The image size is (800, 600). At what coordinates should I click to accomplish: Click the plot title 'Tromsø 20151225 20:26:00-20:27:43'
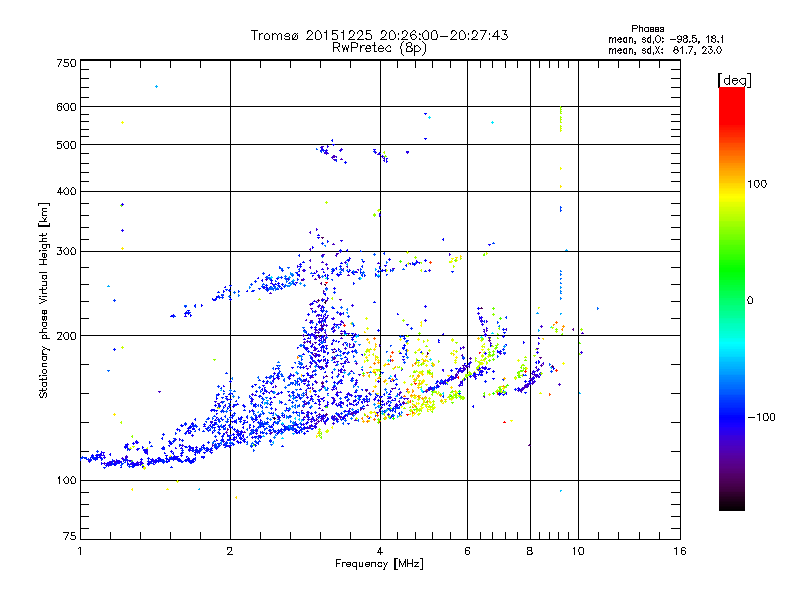(x=379, y=35)
